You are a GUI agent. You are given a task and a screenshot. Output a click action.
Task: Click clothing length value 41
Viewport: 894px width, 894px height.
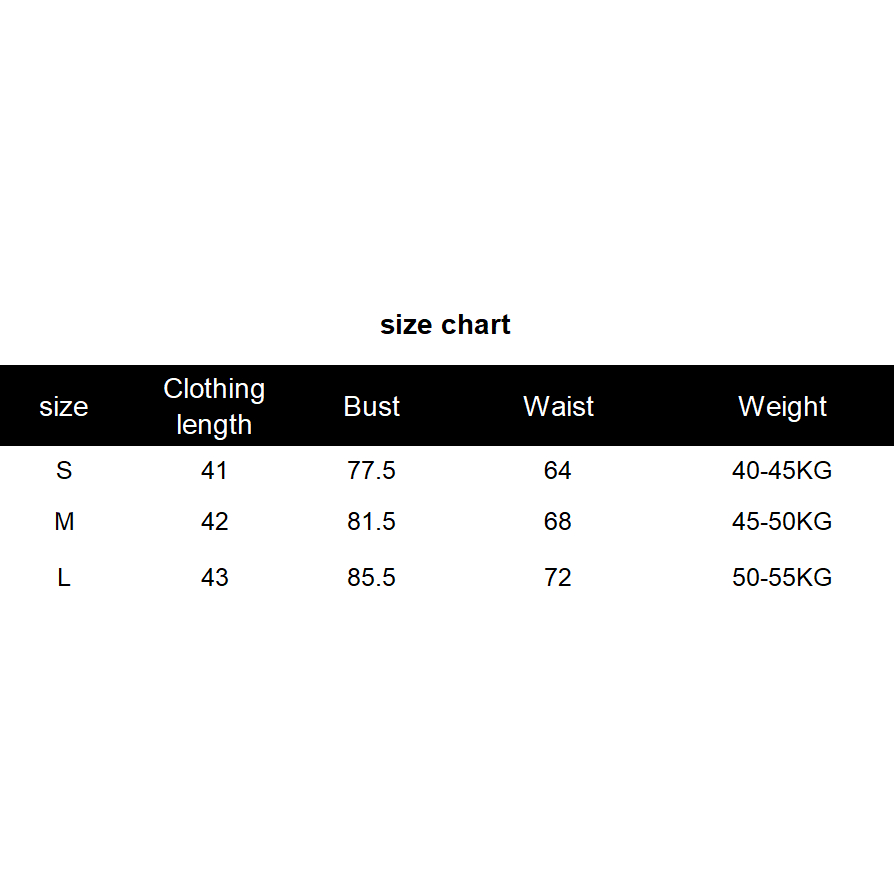tap(214, 470)
